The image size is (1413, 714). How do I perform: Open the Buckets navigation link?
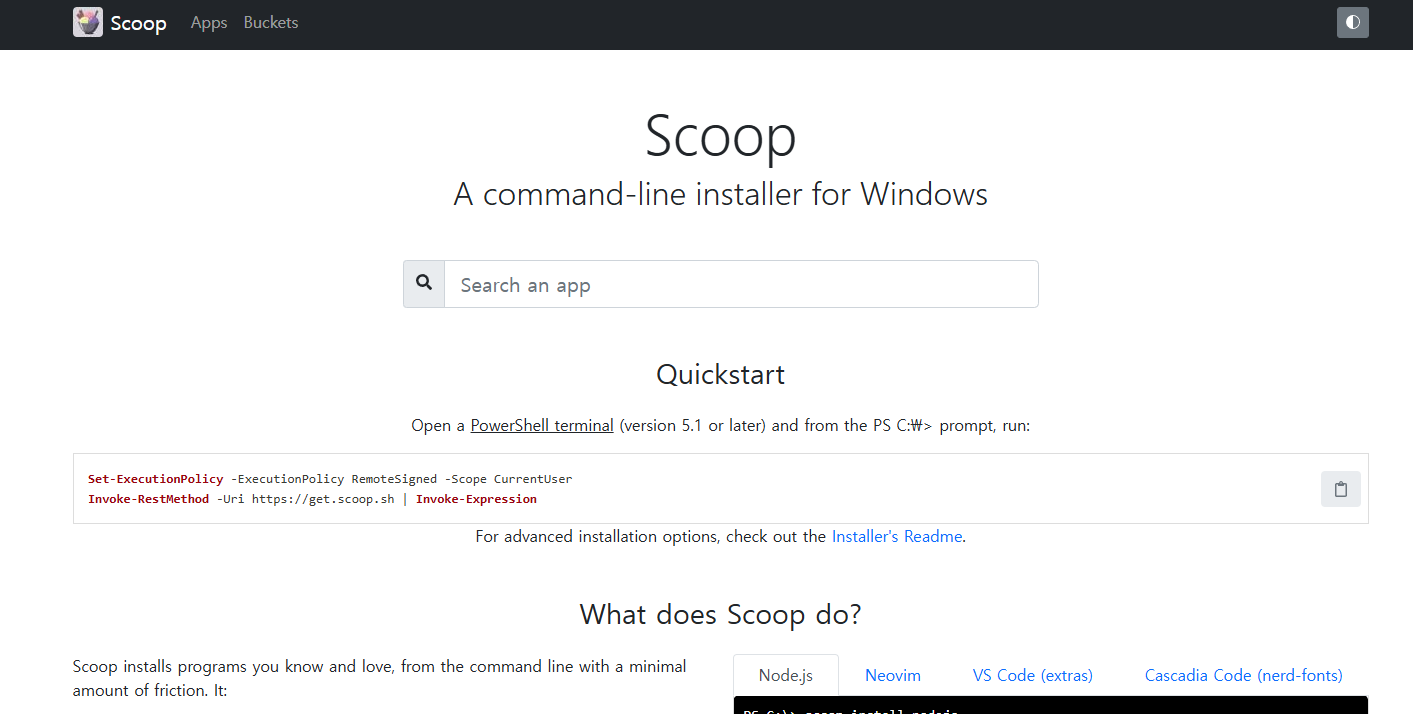click(x=271, y=22)
